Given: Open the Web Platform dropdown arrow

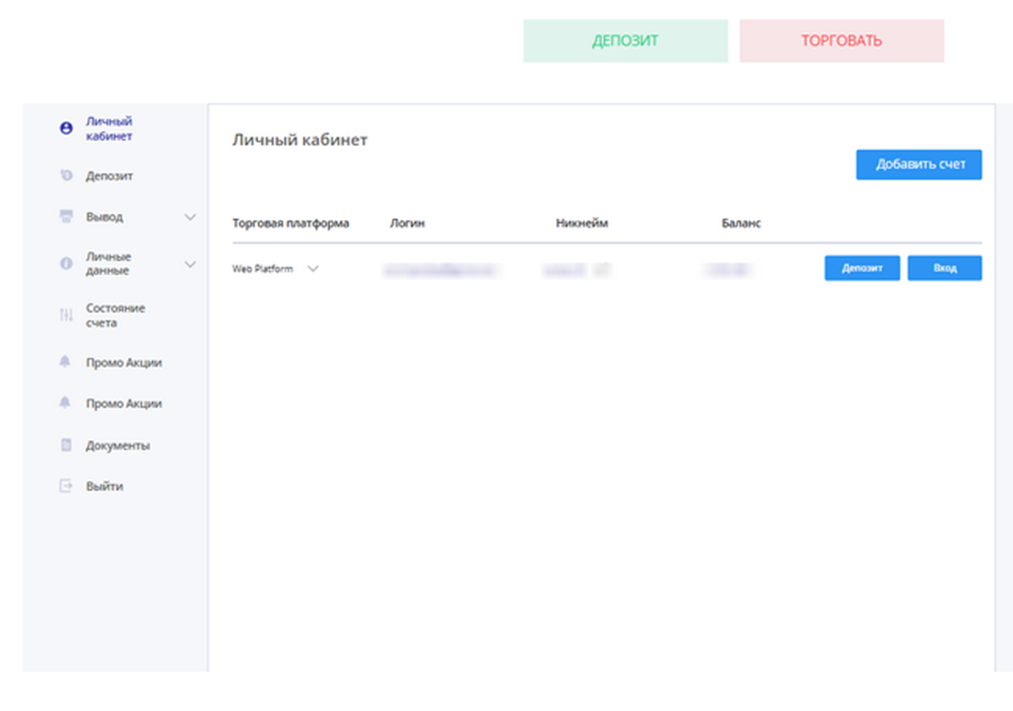Looking at the screenshot, I should point(313,269).
